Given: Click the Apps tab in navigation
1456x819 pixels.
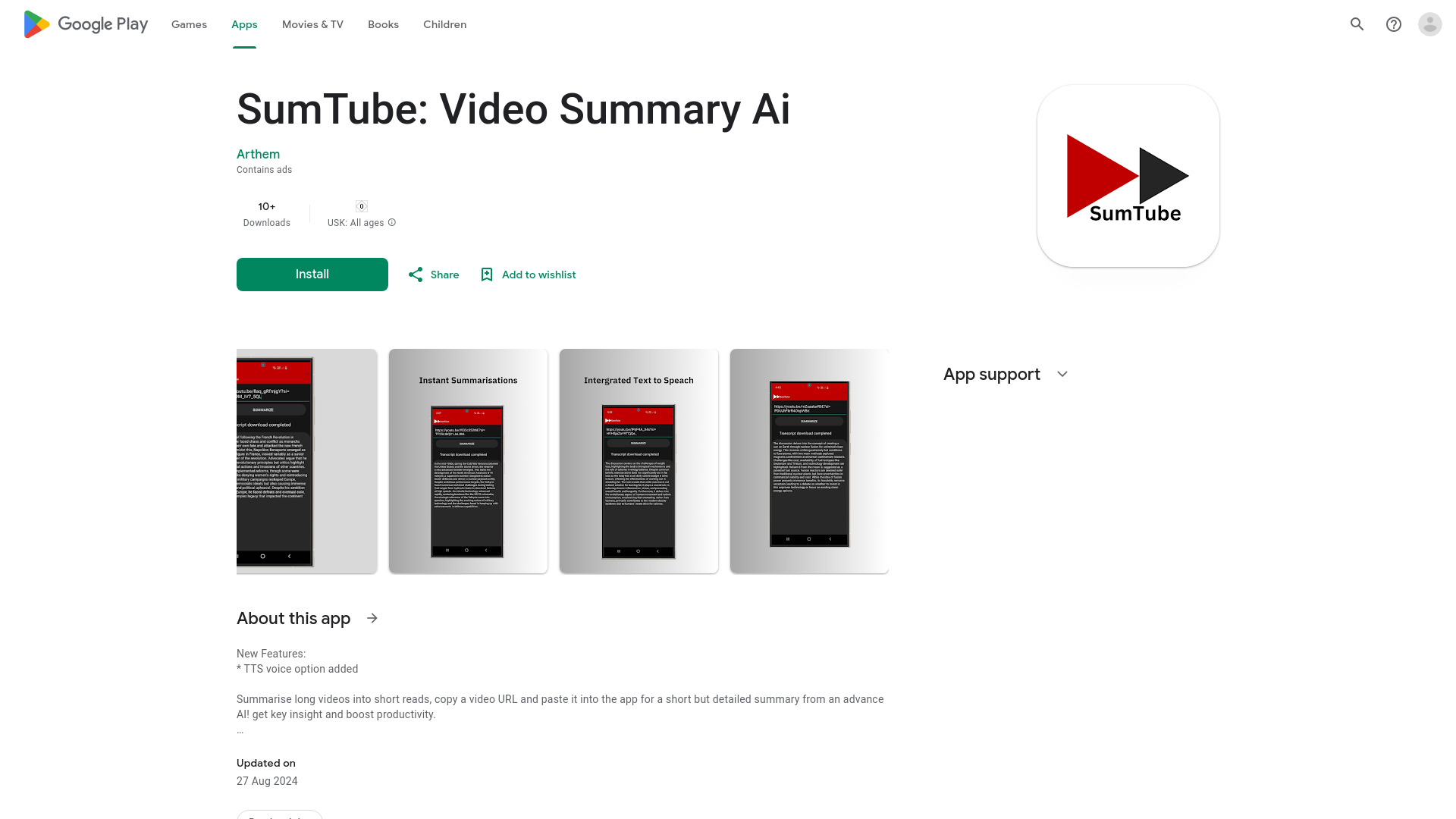Looking at the screenshot, I should 244,24.
